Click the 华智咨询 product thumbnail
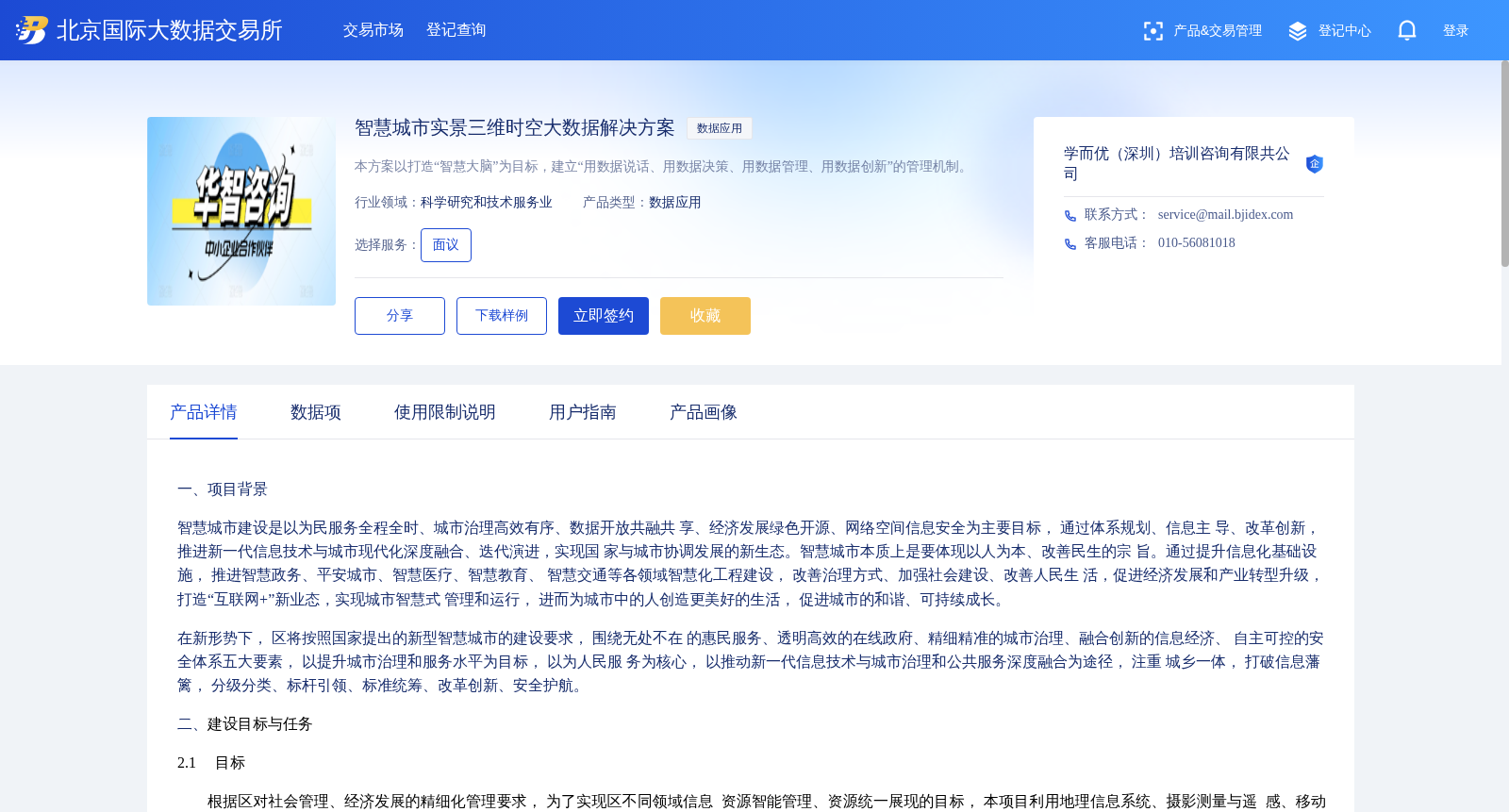Image resolution: width=1509 pixels, height=812 pixels. pos(241,211)
